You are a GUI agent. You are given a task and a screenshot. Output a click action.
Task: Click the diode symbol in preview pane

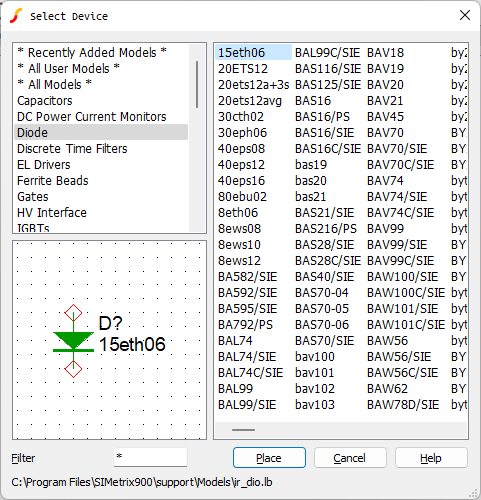73,341
